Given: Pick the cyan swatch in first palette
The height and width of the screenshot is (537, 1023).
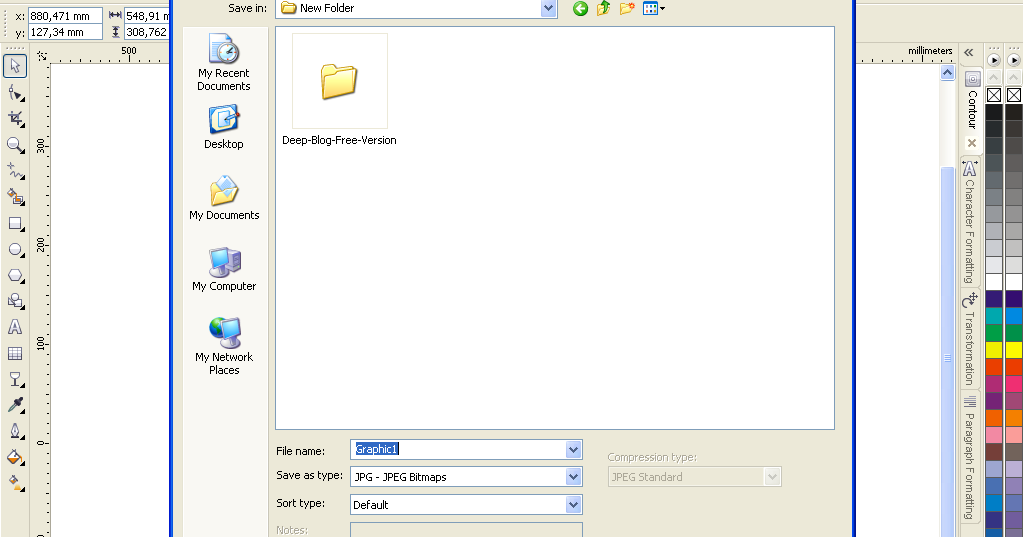Looking at the screenshot, I should point(994,316).
